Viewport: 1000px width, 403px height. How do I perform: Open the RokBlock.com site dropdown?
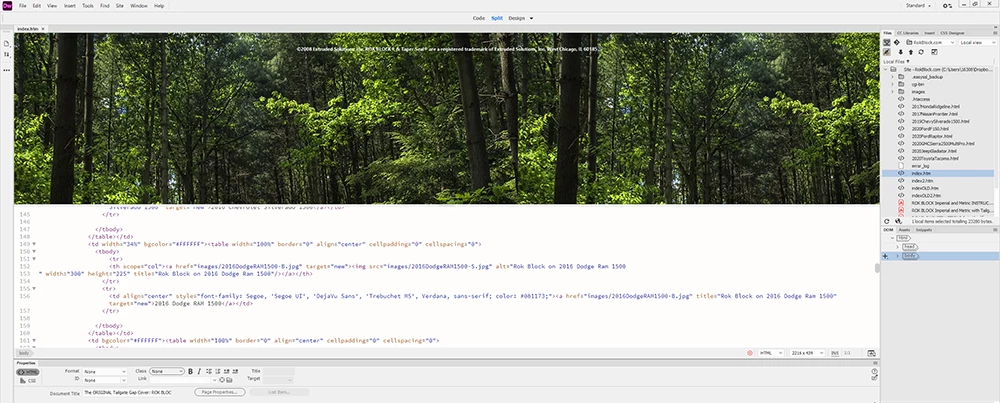930,42
